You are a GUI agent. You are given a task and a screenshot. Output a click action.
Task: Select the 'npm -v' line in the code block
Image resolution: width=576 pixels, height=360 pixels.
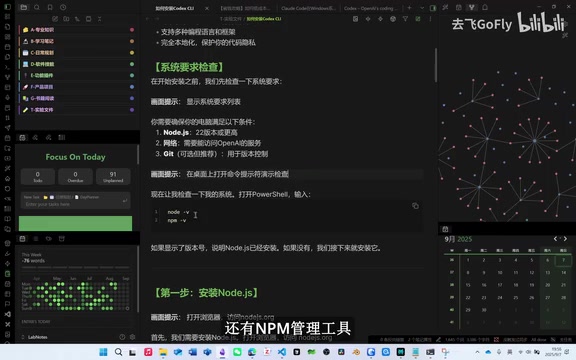(x=177, y=220)
